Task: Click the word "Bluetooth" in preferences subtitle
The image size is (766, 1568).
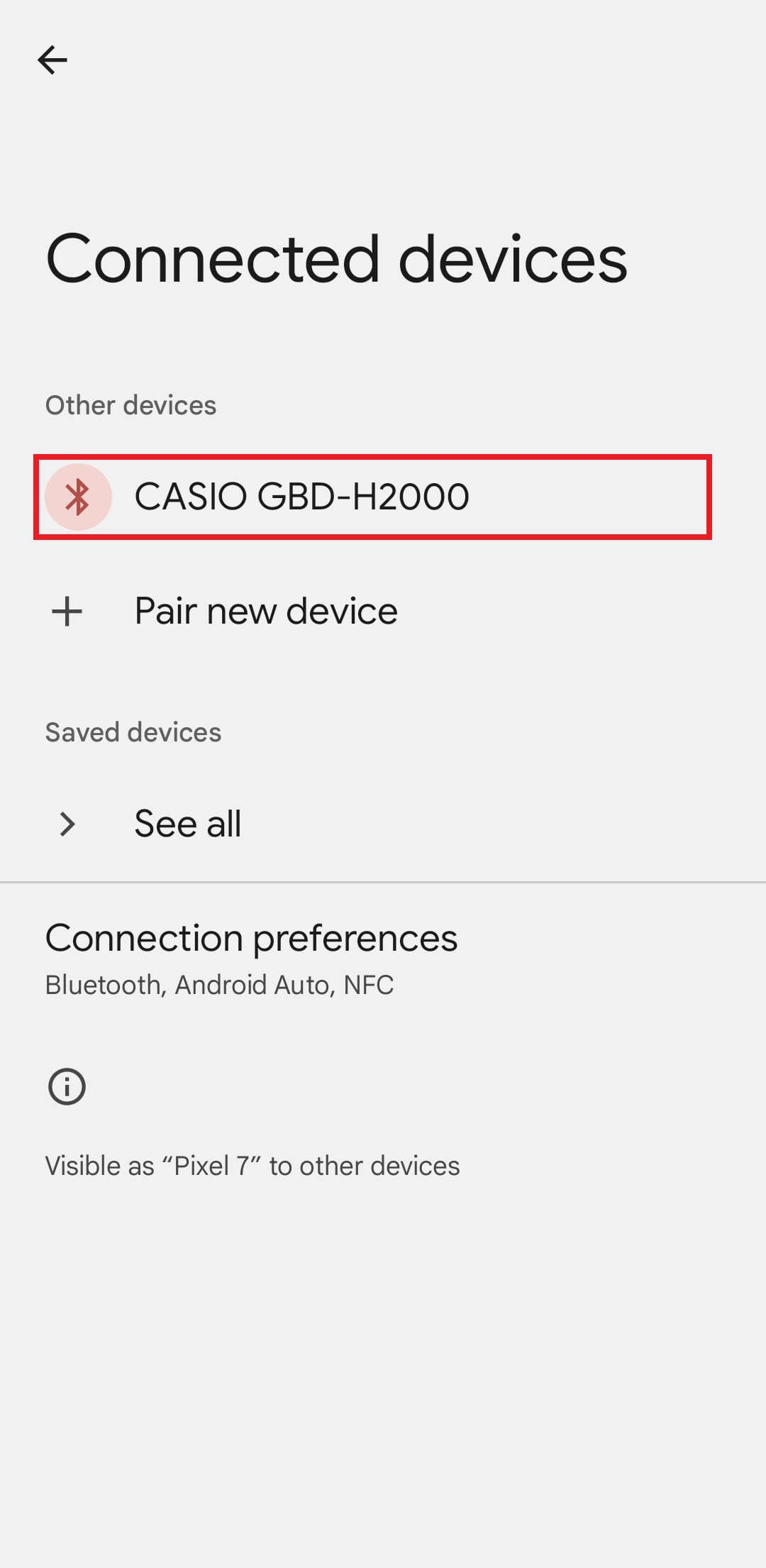Action: [104, 985]
